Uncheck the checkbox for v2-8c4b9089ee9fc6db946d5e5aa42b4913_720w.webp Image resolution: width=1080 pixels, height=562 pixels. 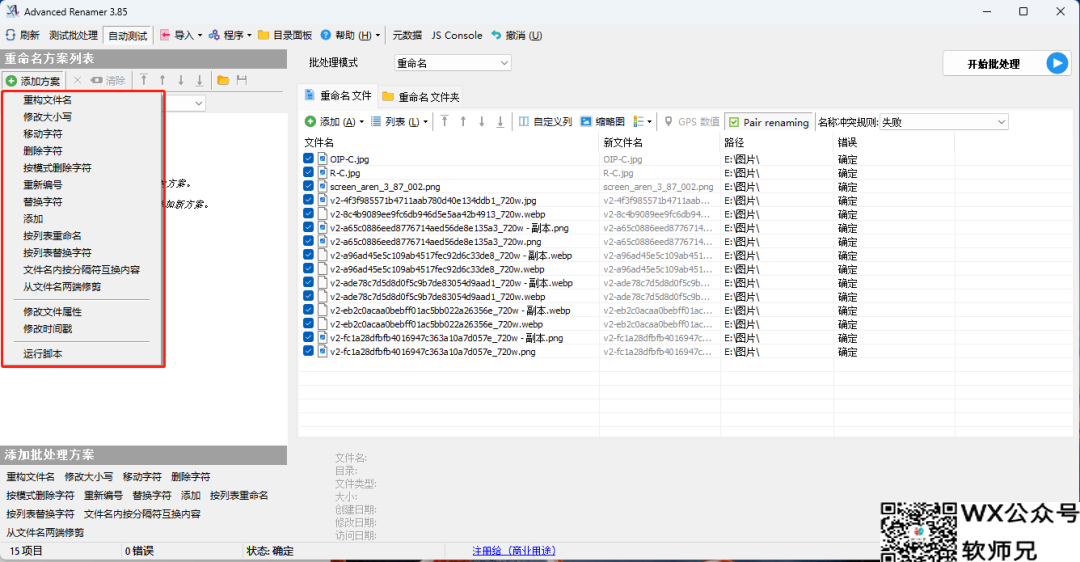[x=308, y=214]
